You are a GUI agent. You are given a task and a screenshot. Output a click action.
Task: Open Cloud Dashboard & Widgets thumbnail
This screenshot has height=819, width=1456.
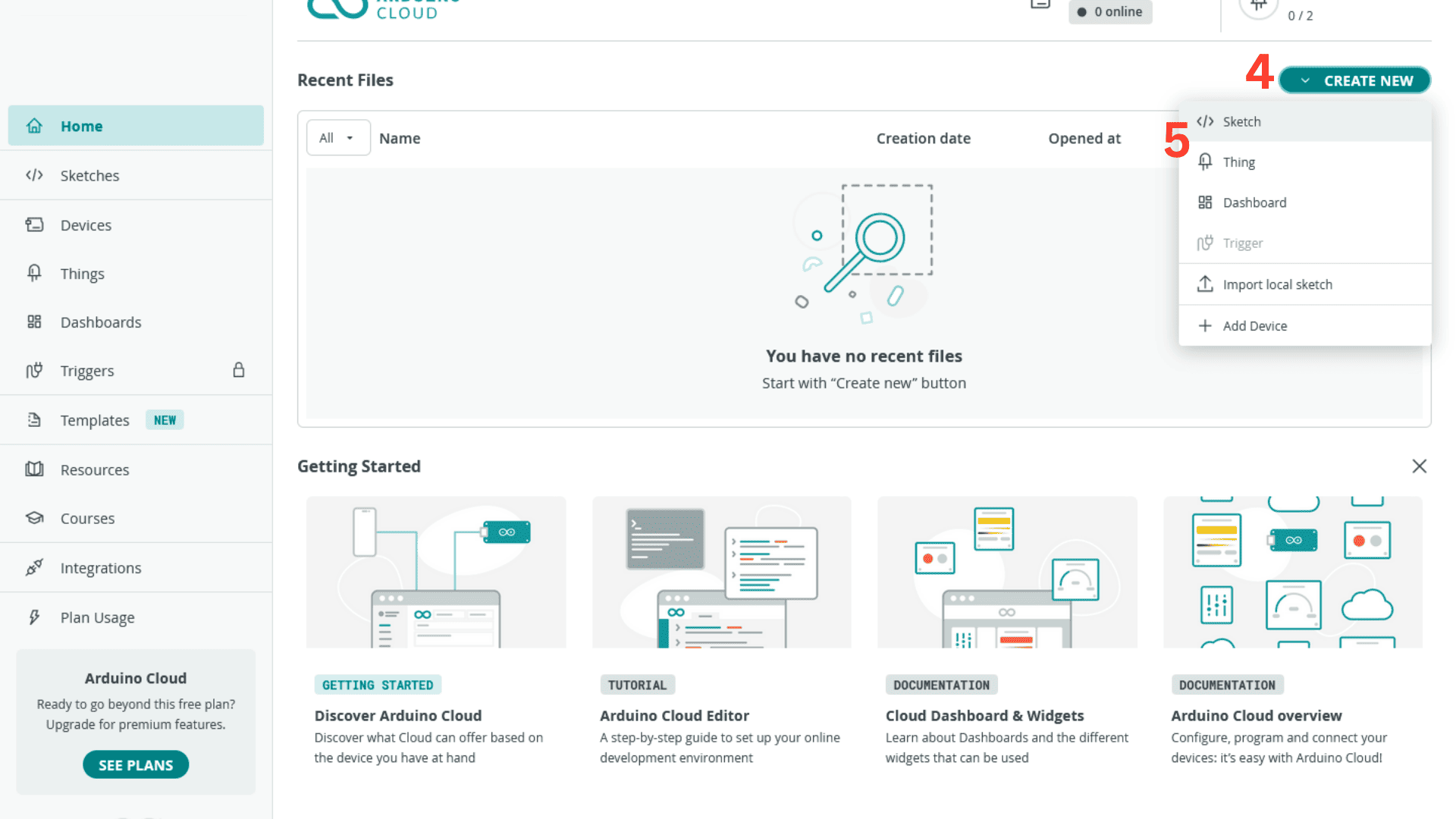(x=1007, y=572)
